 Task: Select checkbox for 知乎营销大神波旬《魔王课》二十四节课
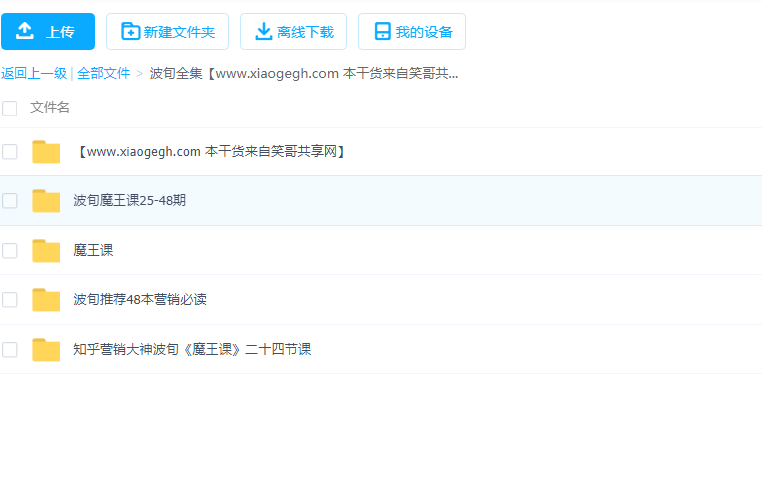click(9, 350)
